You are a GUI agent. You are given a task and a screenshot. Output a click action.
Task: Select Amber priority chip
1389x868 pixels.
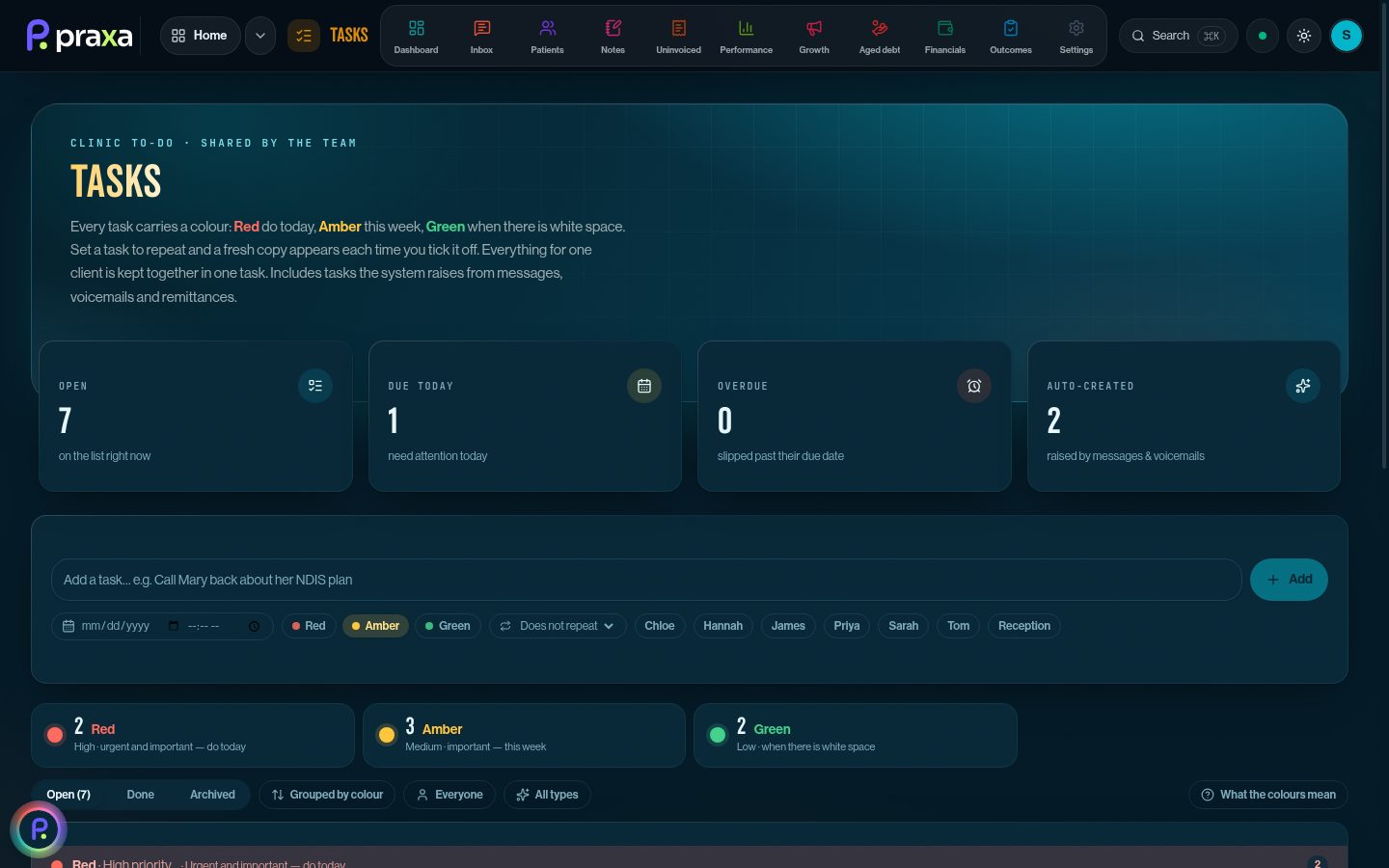[375, 626]
